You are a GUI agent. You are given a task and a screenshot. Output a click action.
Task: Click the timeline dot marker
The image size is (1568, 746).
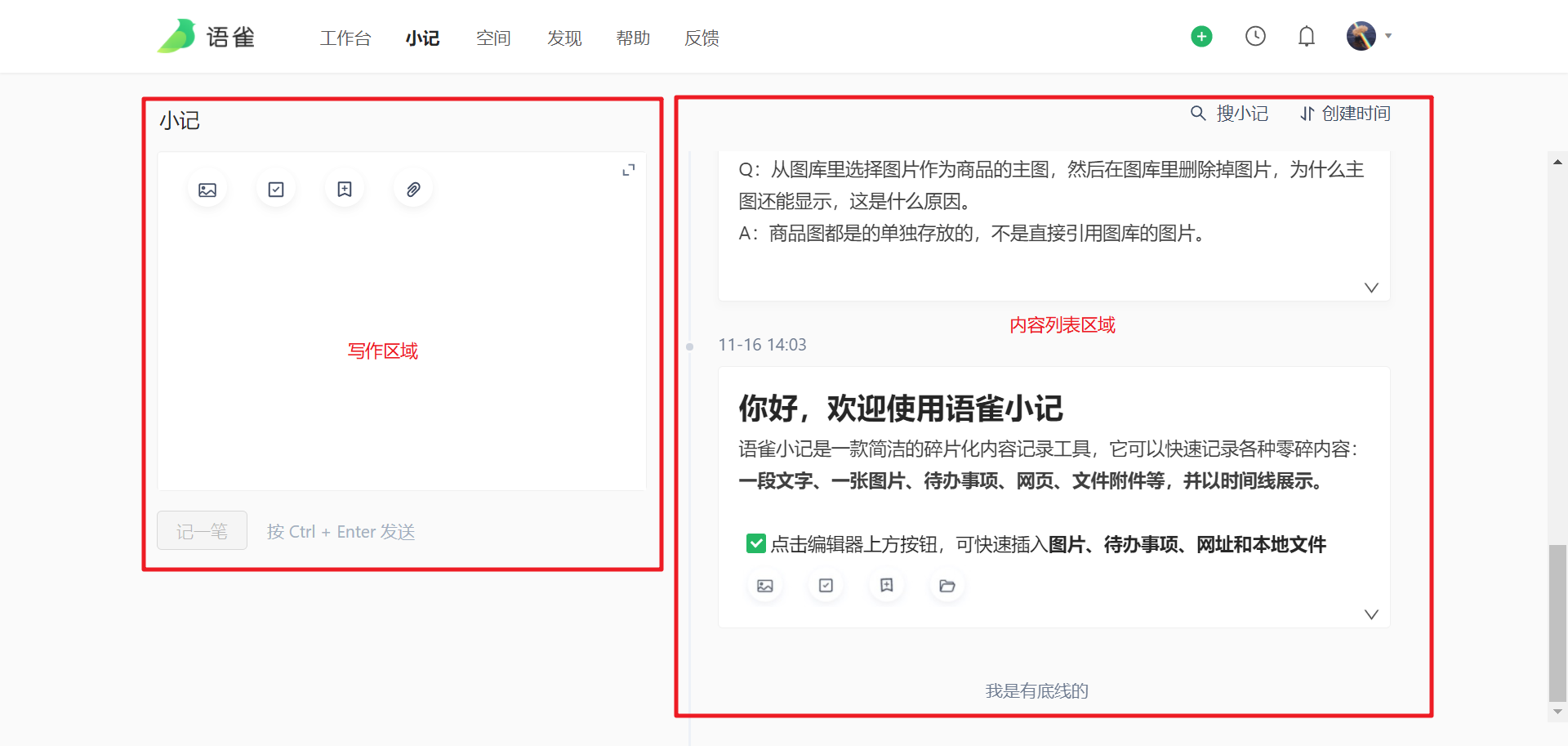coord(690,347)
